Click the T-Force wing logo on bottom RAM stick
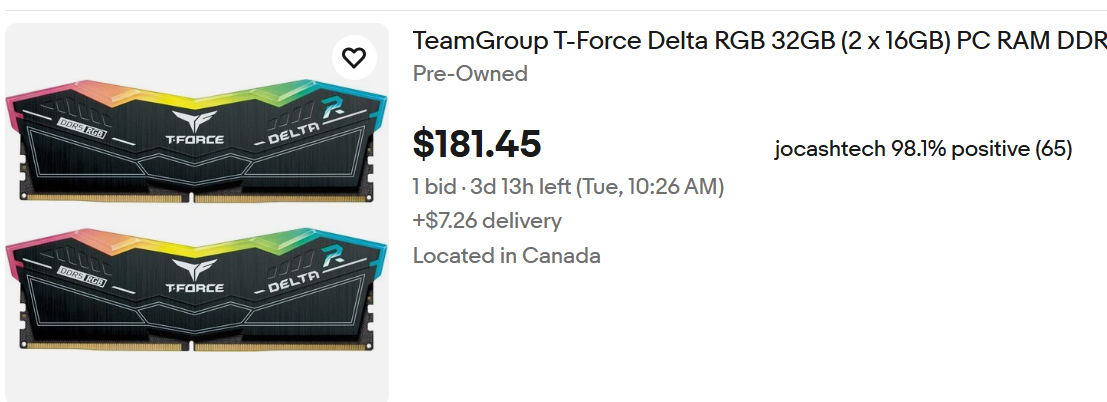Screen dimensions: 1107x402 pos(195,268)
